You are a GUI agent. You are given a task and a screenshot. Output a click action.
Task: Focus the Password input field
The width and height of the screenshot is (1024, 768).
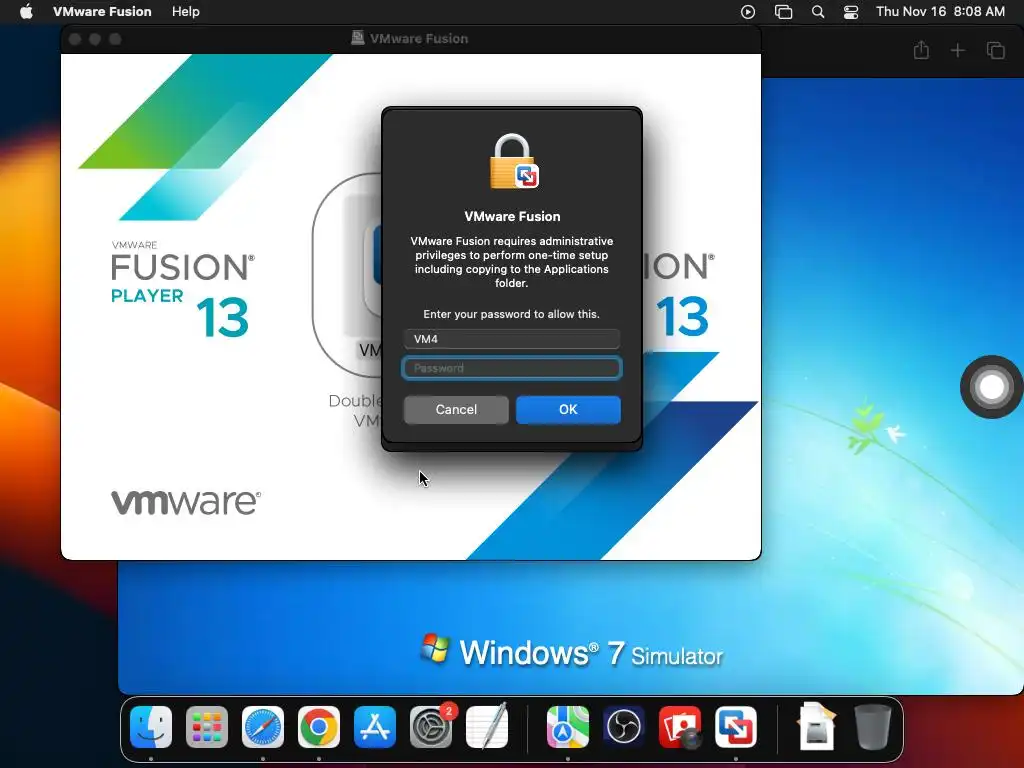(511, 368)
